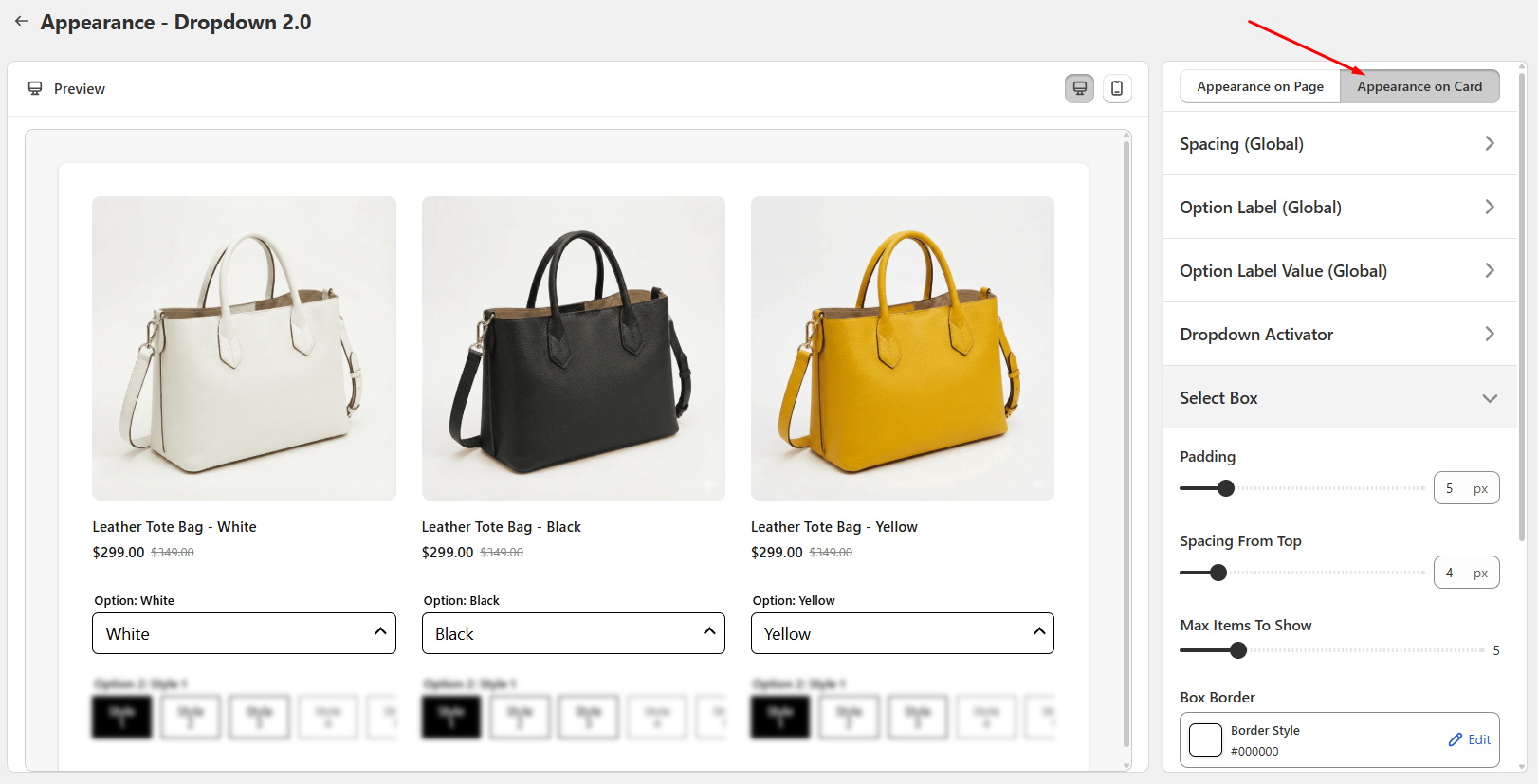The height and width of the screenshot is (784, 1538).
Task: Click the preview monitor icon beside Preview label
Action: 35,88
